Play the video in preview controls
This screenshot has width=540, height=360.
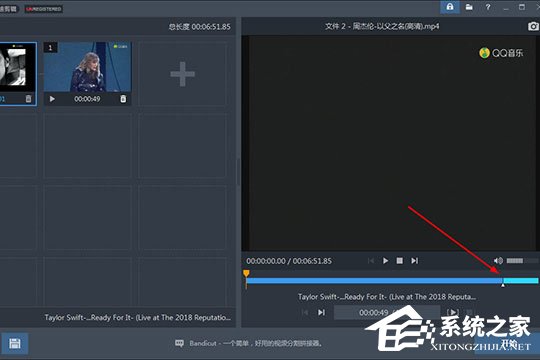pos(385,261)
